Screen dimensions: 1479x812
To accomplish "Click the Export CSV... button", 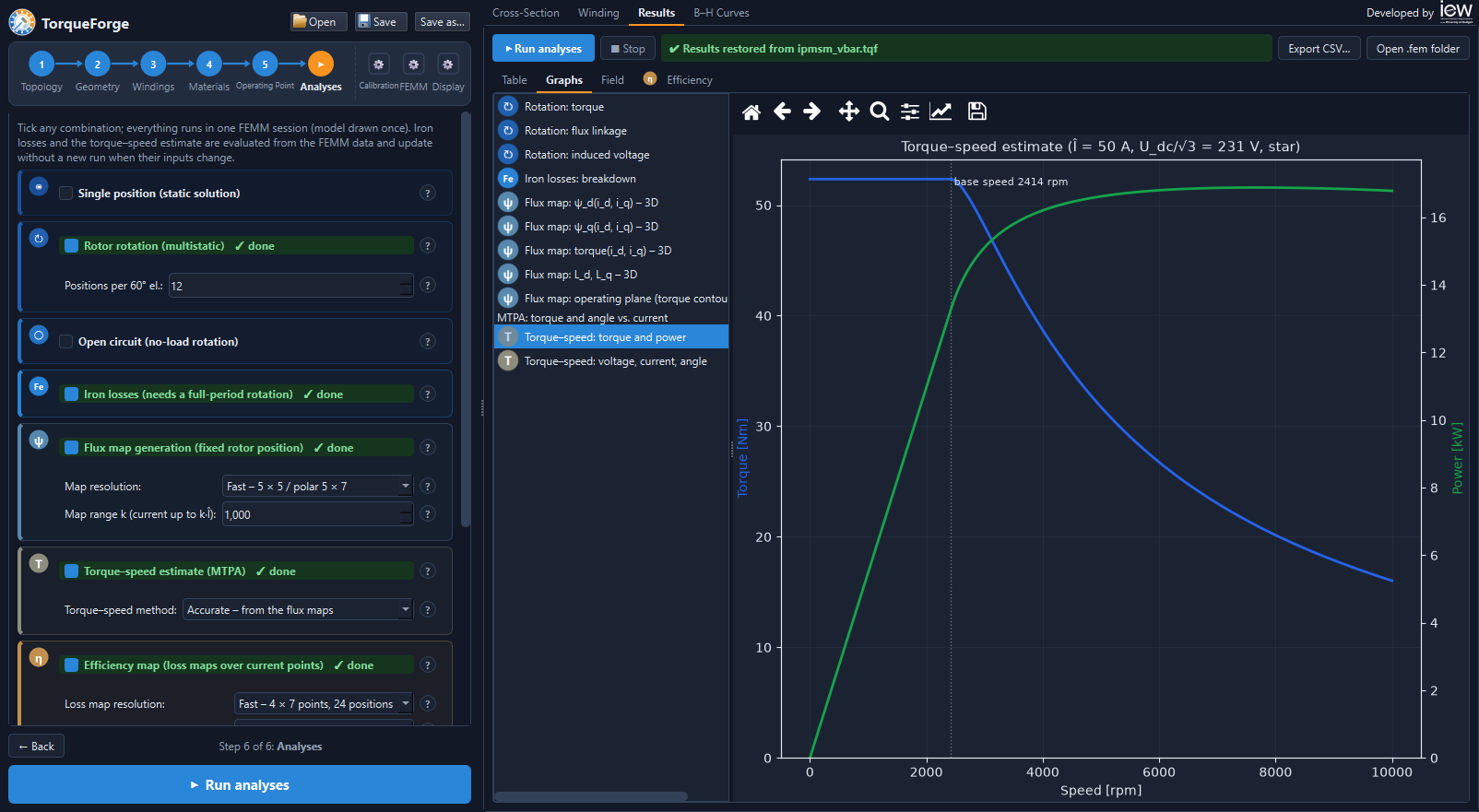I will click(1319, 49).
